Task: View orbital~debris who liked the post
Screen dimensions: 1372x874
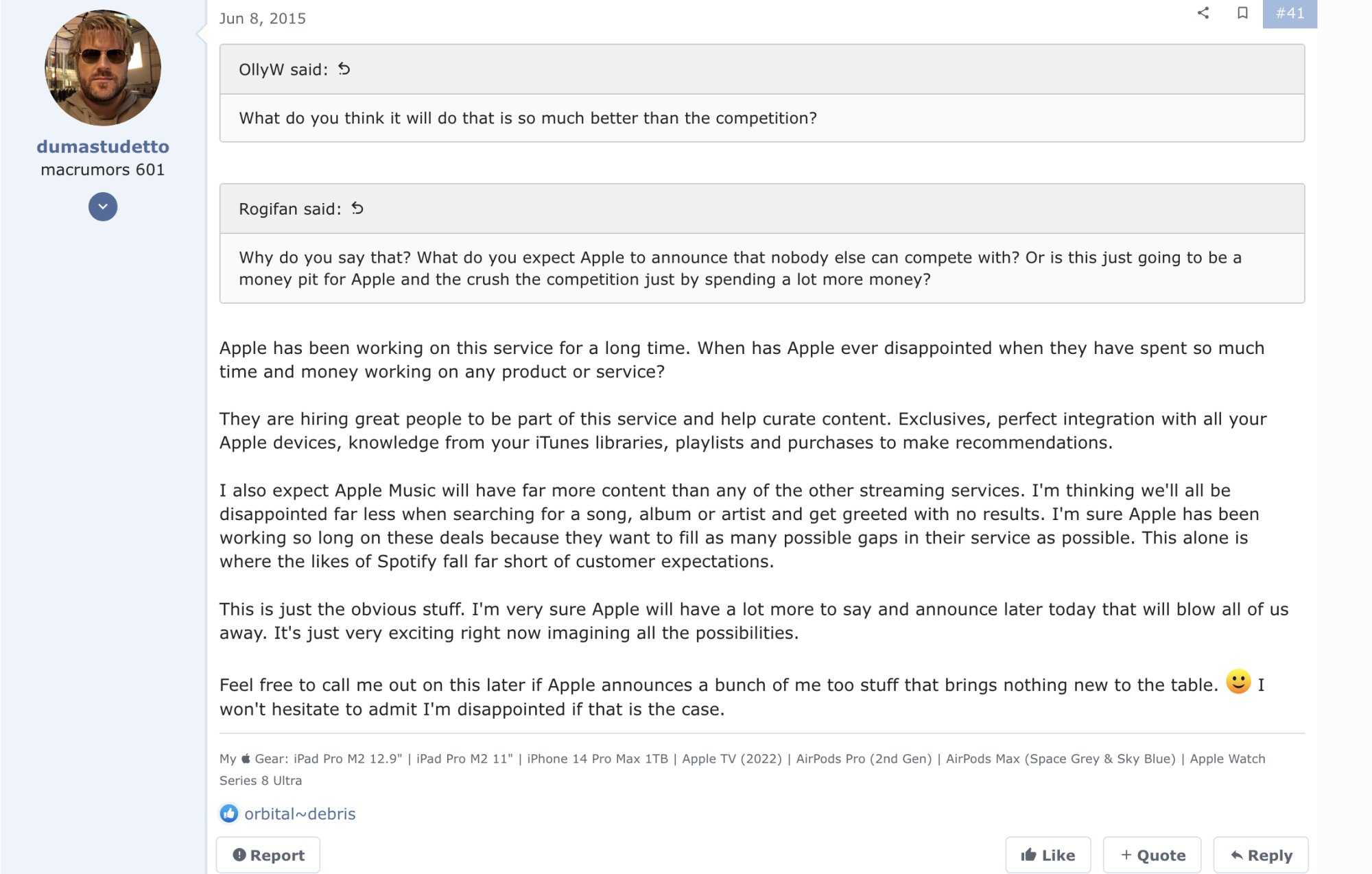Action: (x=300, y=814)
